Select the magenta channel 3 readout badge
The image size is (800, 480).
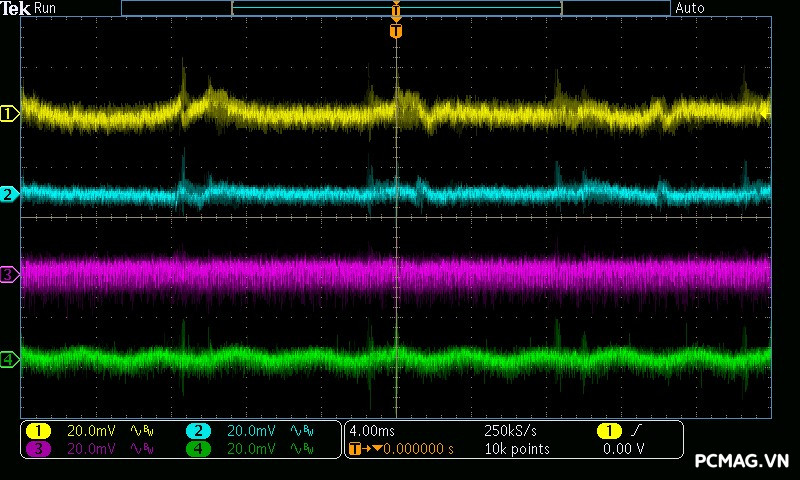38,449
